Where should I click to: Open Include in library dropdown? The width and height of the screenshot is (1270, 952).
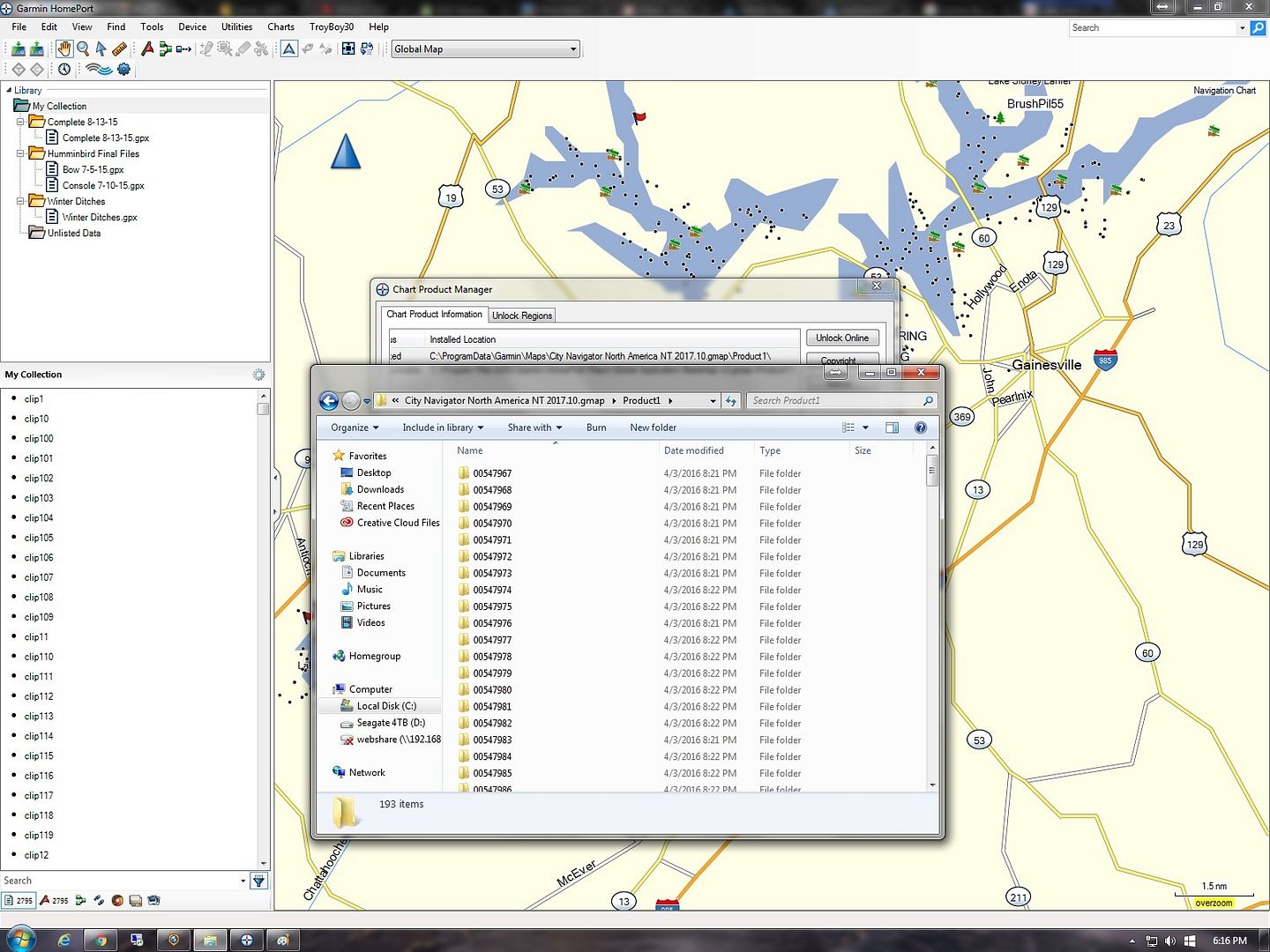click(x=443, y=428)
